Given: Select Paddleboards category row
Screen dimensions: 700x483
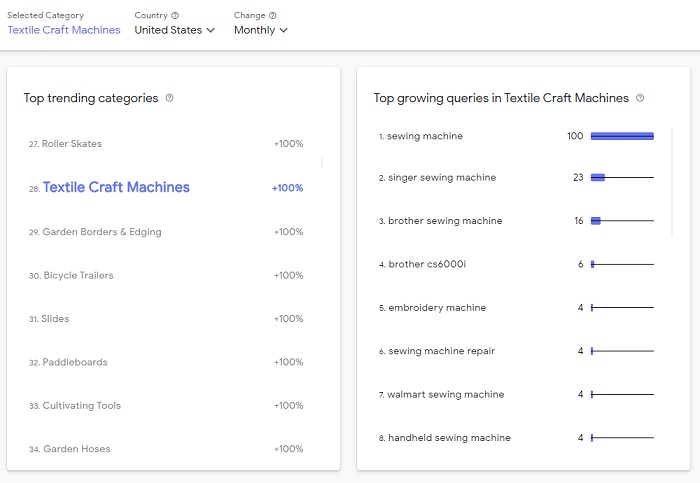Looking at the screenshot, I should pyautogui.click(x=166, y=362).
